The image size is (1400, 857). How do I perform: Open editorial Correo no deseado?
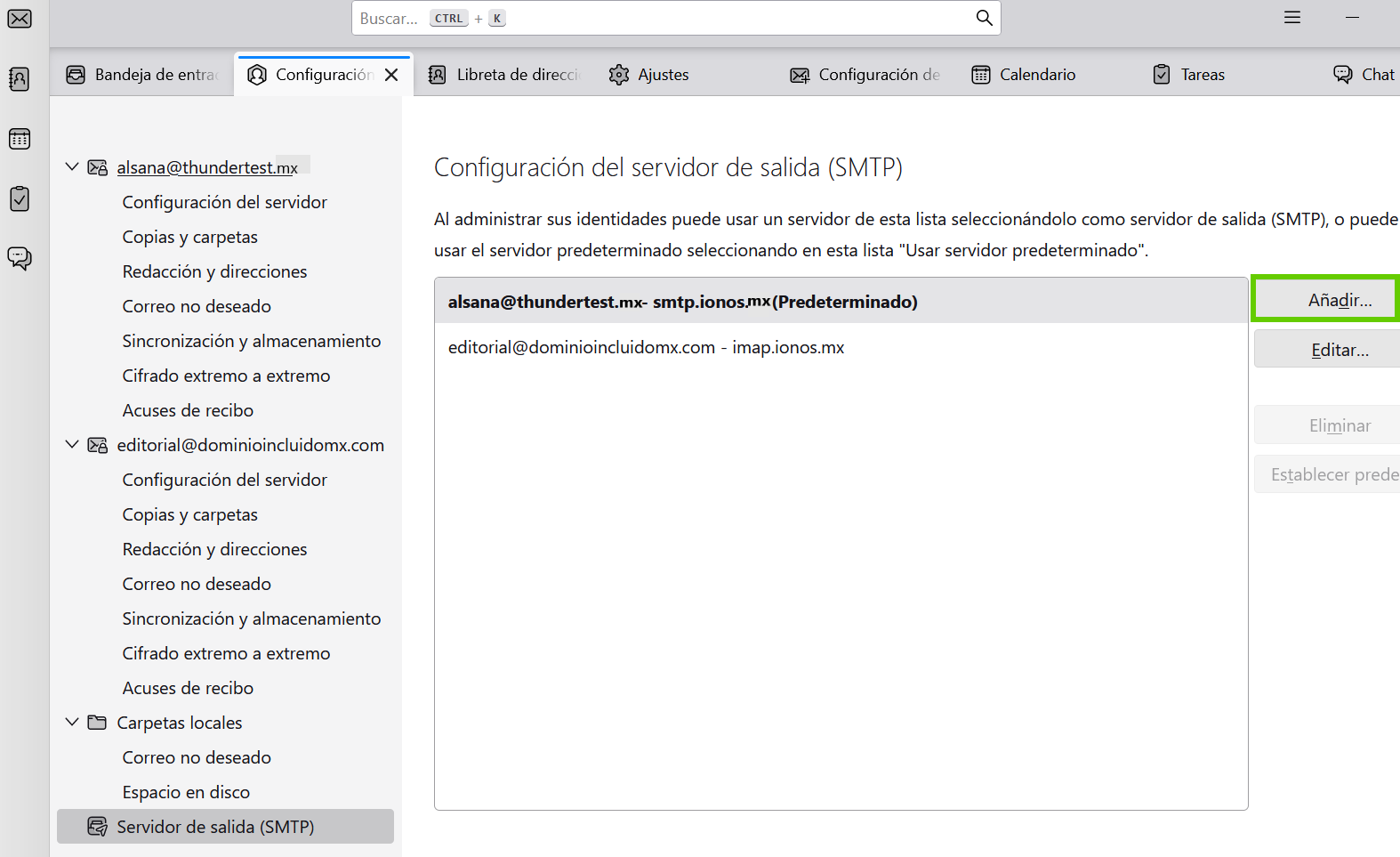[x=197, y=584]
